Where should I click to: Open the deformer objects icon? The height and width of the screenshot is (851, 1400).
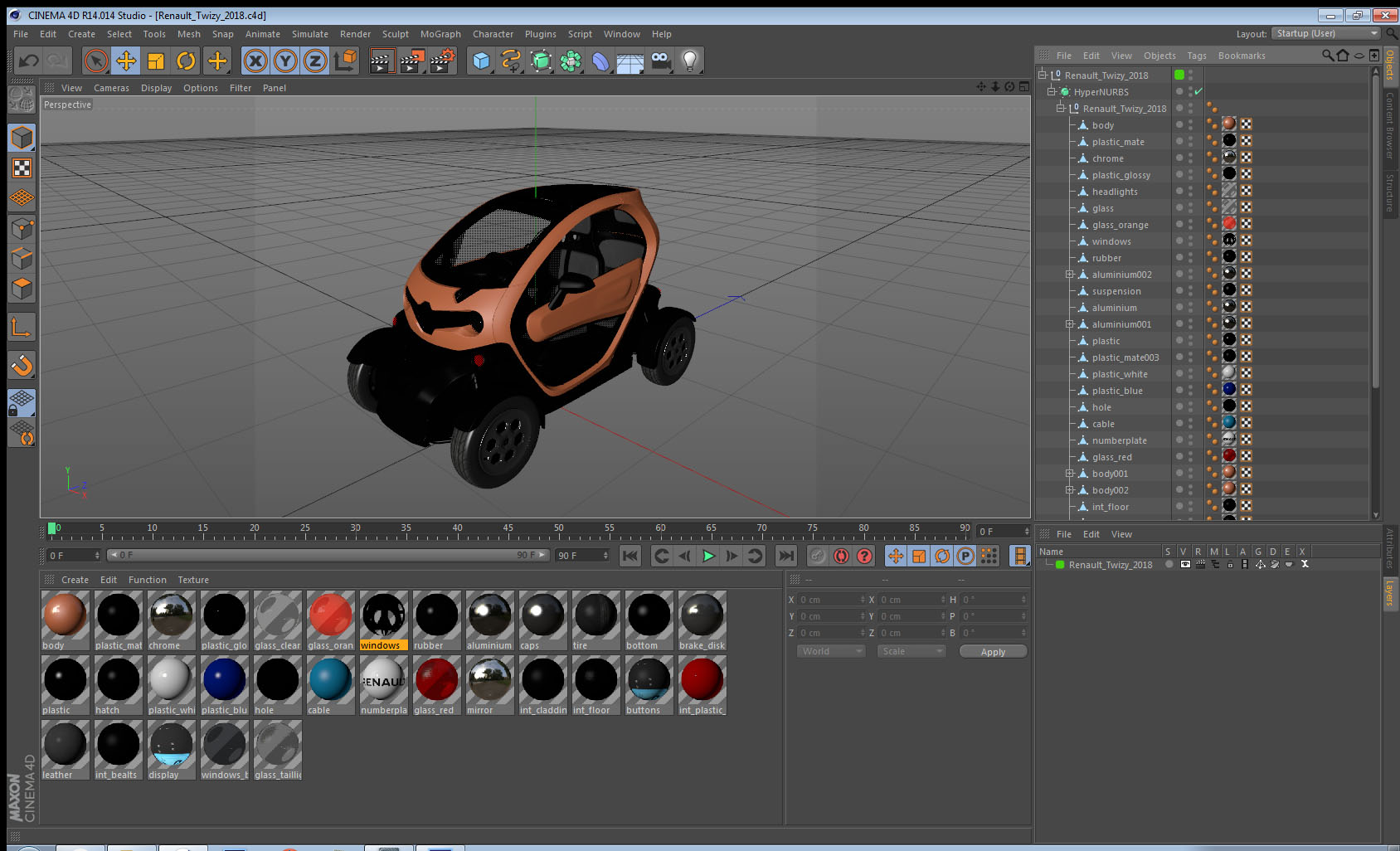click(600, 61)
